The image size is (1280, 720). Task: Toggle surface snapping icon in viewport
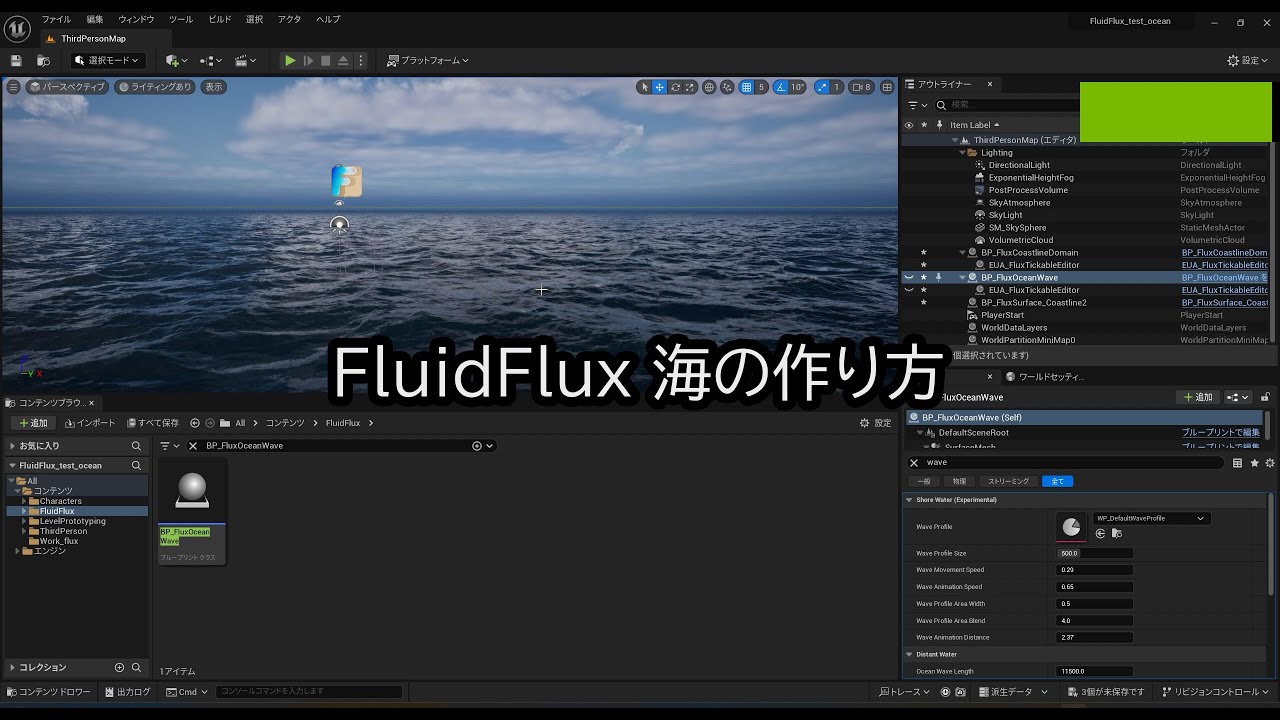point(727,87)
